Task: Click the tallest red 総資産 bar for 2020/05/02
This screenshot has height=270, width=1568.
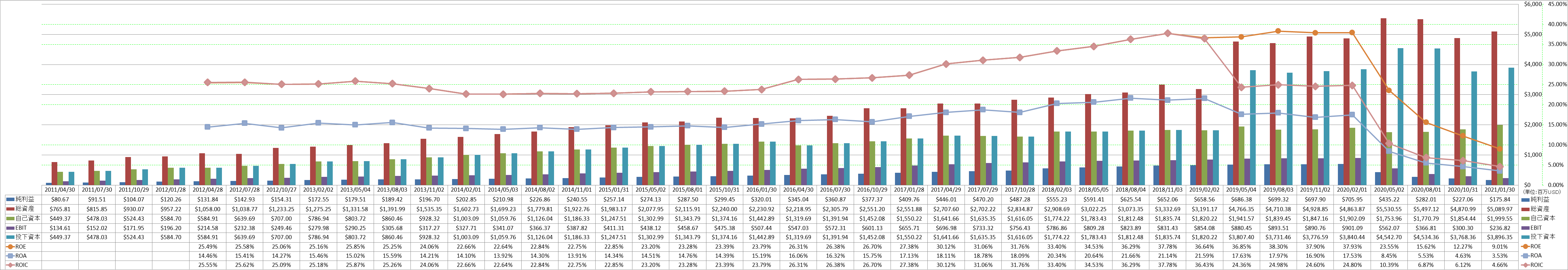Action: 1384,102
